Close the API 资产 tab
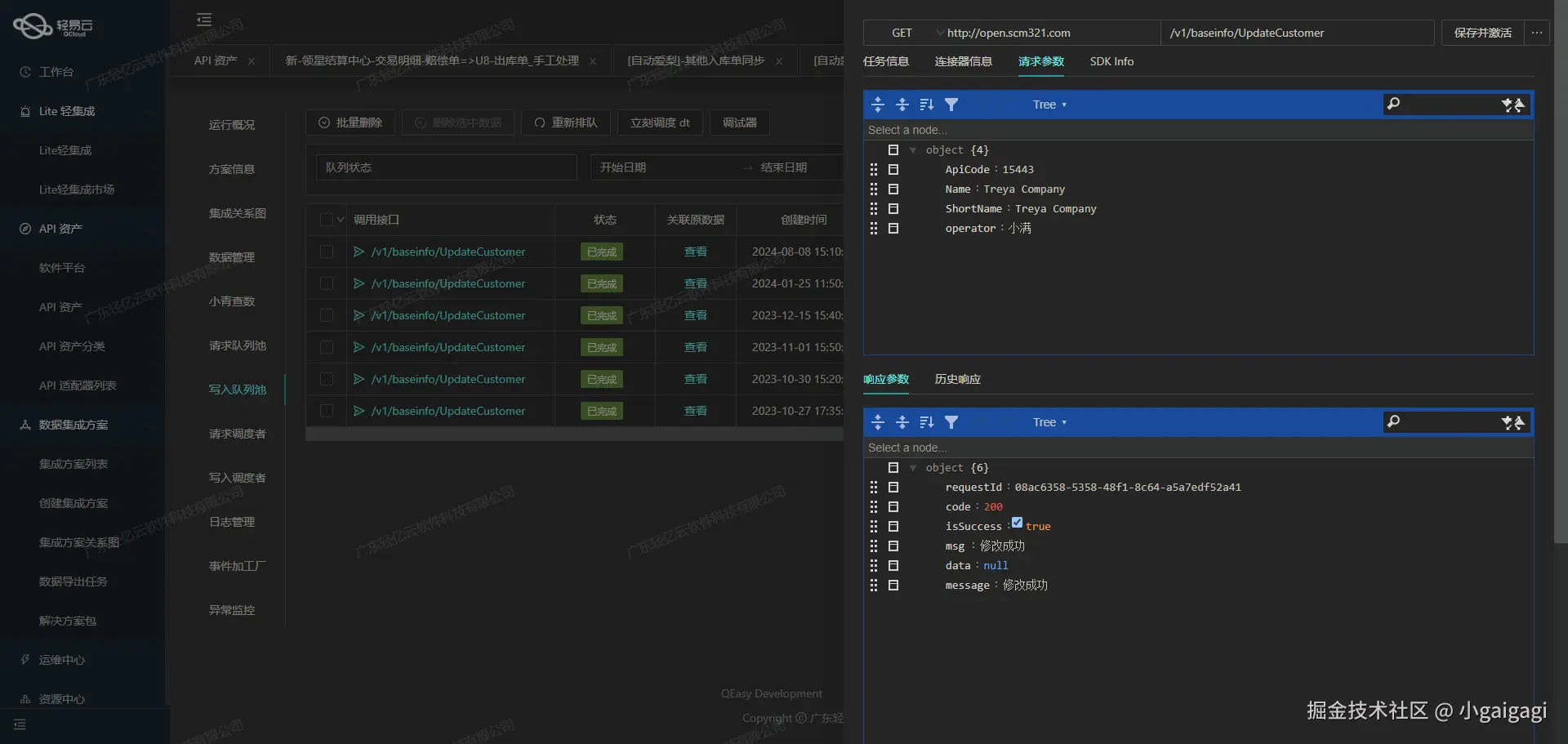The width and height of the screenshot is (1568, 744). pos(252,61)
